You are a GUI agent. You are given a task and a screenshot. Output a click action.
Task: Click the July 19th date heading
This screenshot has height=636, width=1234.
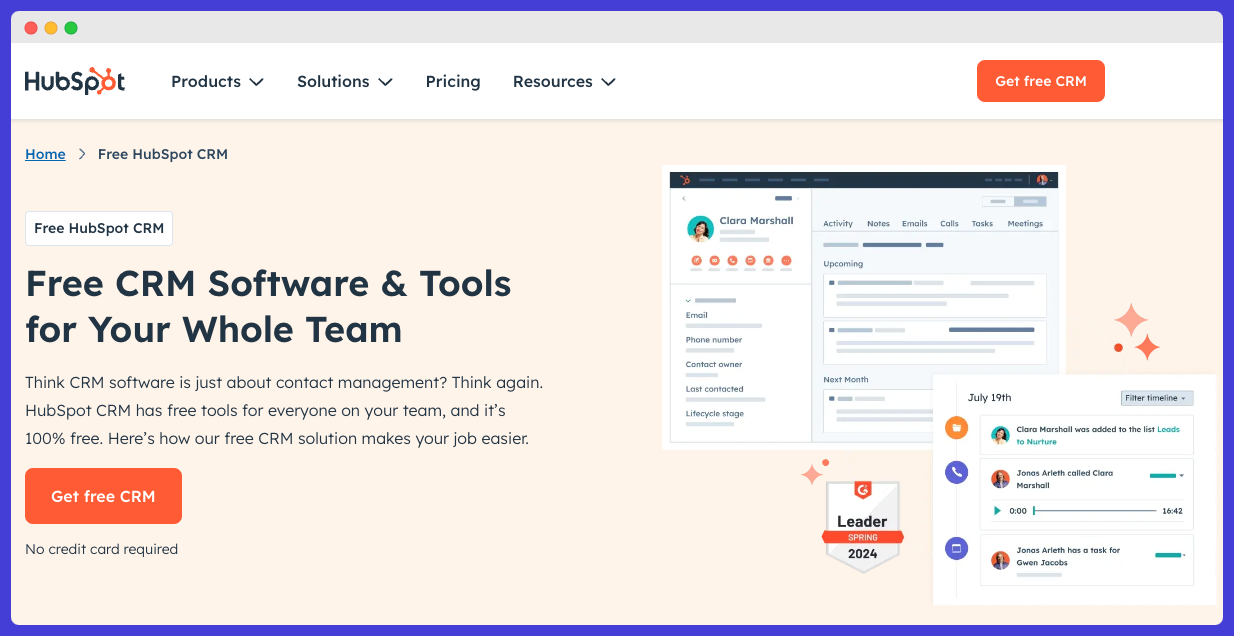click(x=990, y=398)
